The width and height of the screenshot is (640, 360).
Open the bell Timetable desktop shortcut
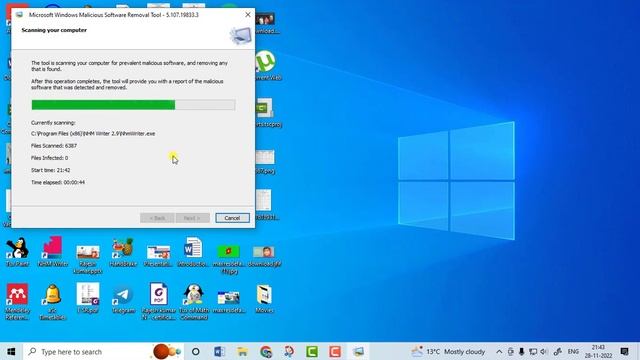coord(53,301)
